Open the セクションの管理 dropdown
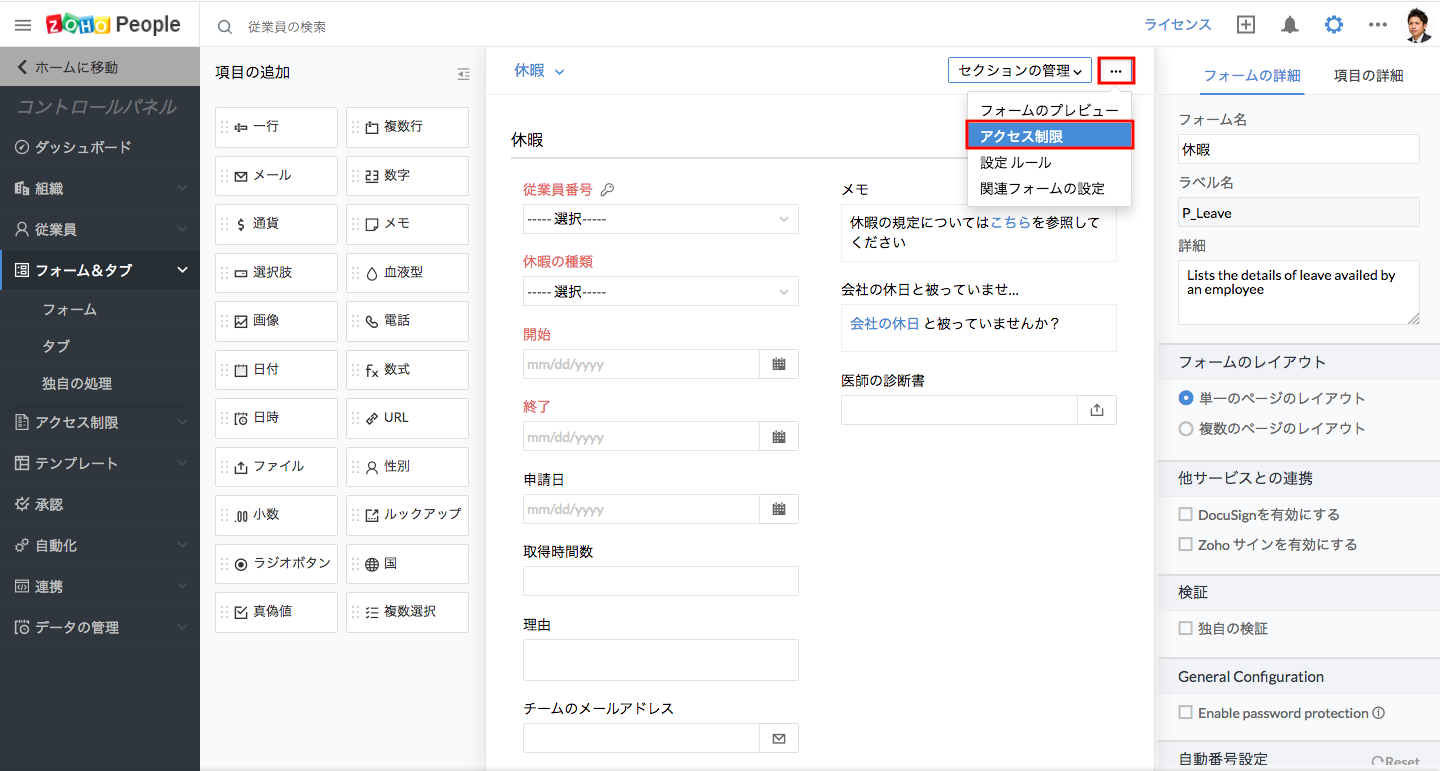Viewport: 1440px width, 771px height. coord(1019,70)
